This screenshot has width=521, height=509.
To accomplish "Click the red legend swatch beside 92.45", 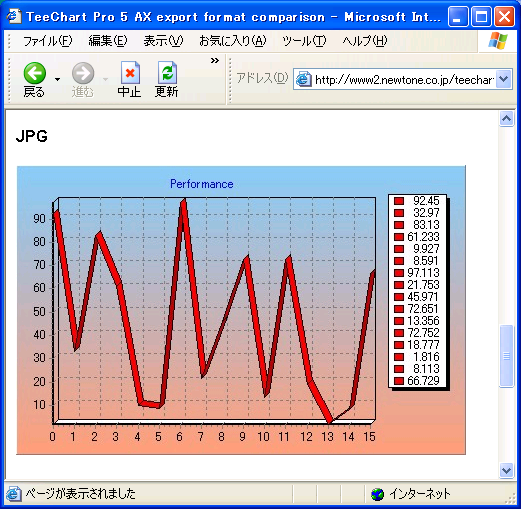I will point(399,201).
